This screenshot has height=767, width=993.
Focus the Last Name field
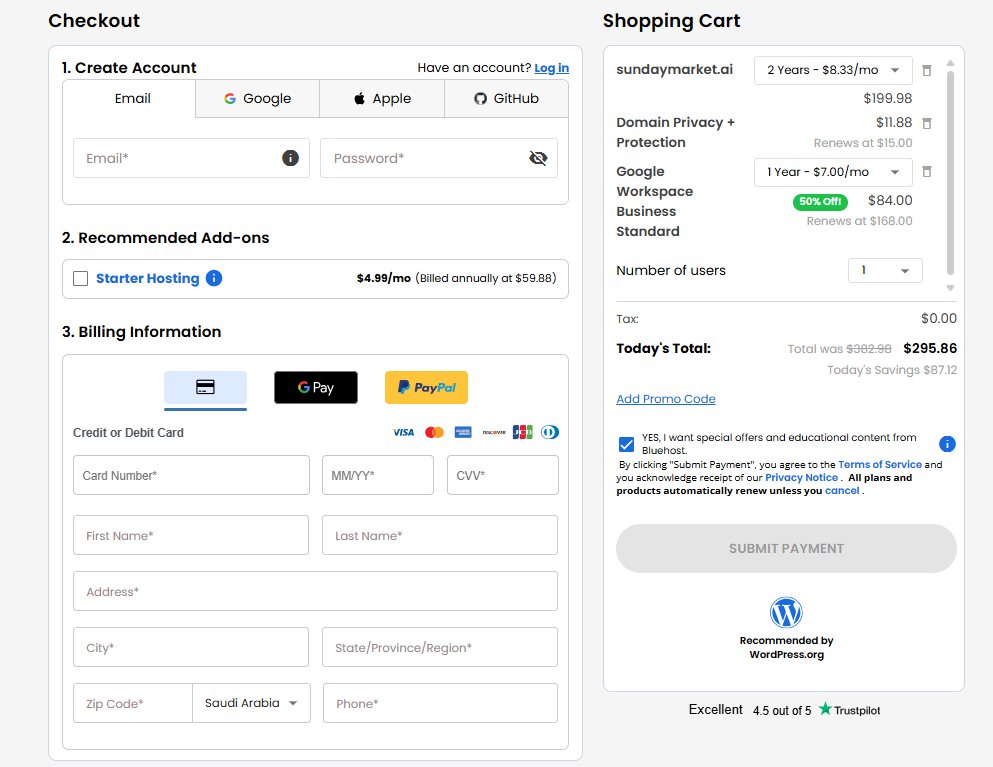[440, 535]
